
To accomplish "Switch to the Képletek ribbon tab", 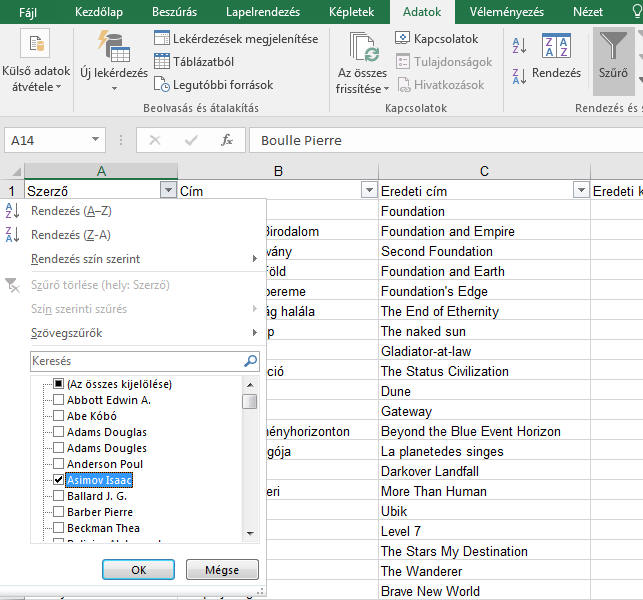I will pyautogui.click(x=352, y=12).
